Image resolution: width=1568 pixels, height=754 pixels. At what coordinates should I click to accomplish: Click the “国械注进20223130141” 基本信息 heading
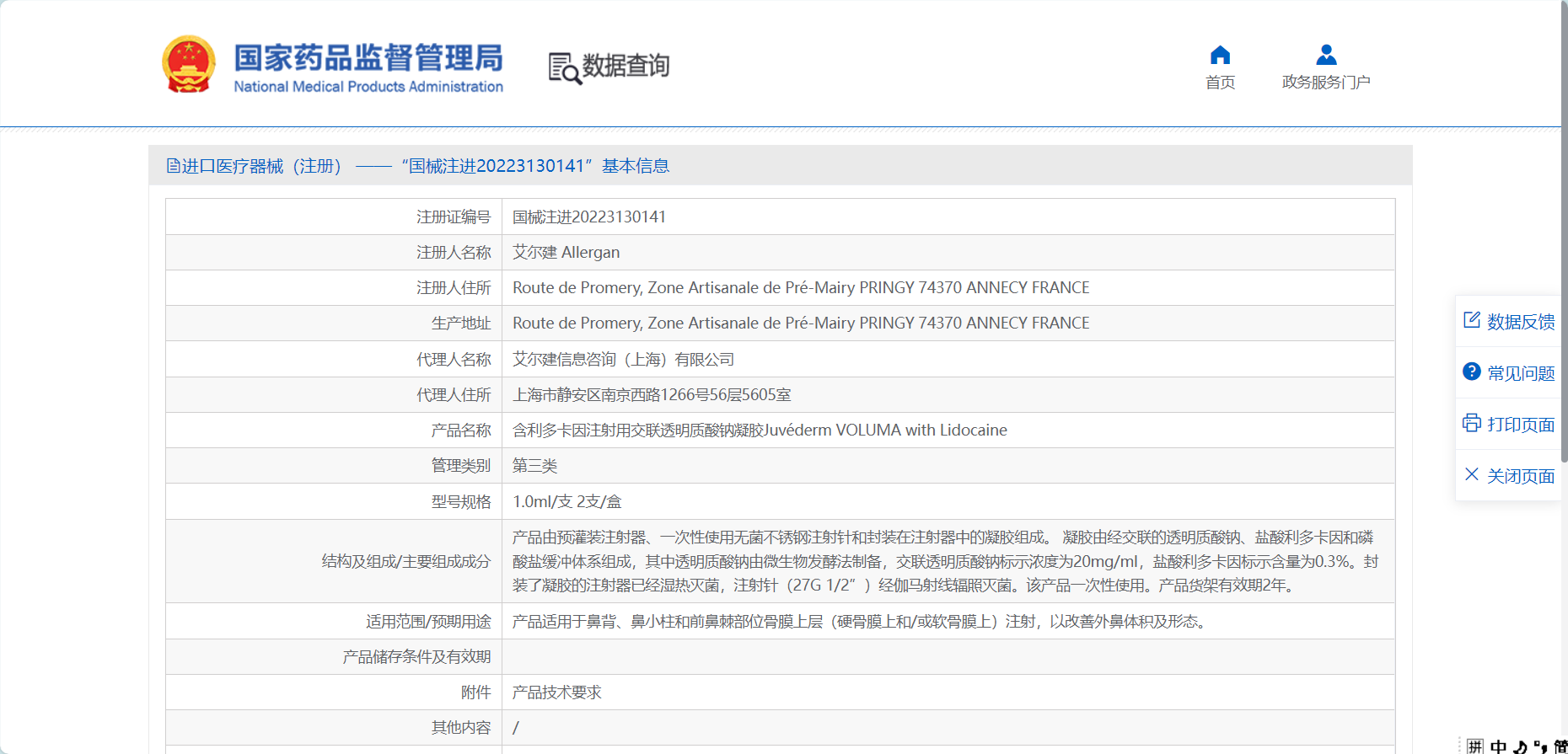(535, 166)
